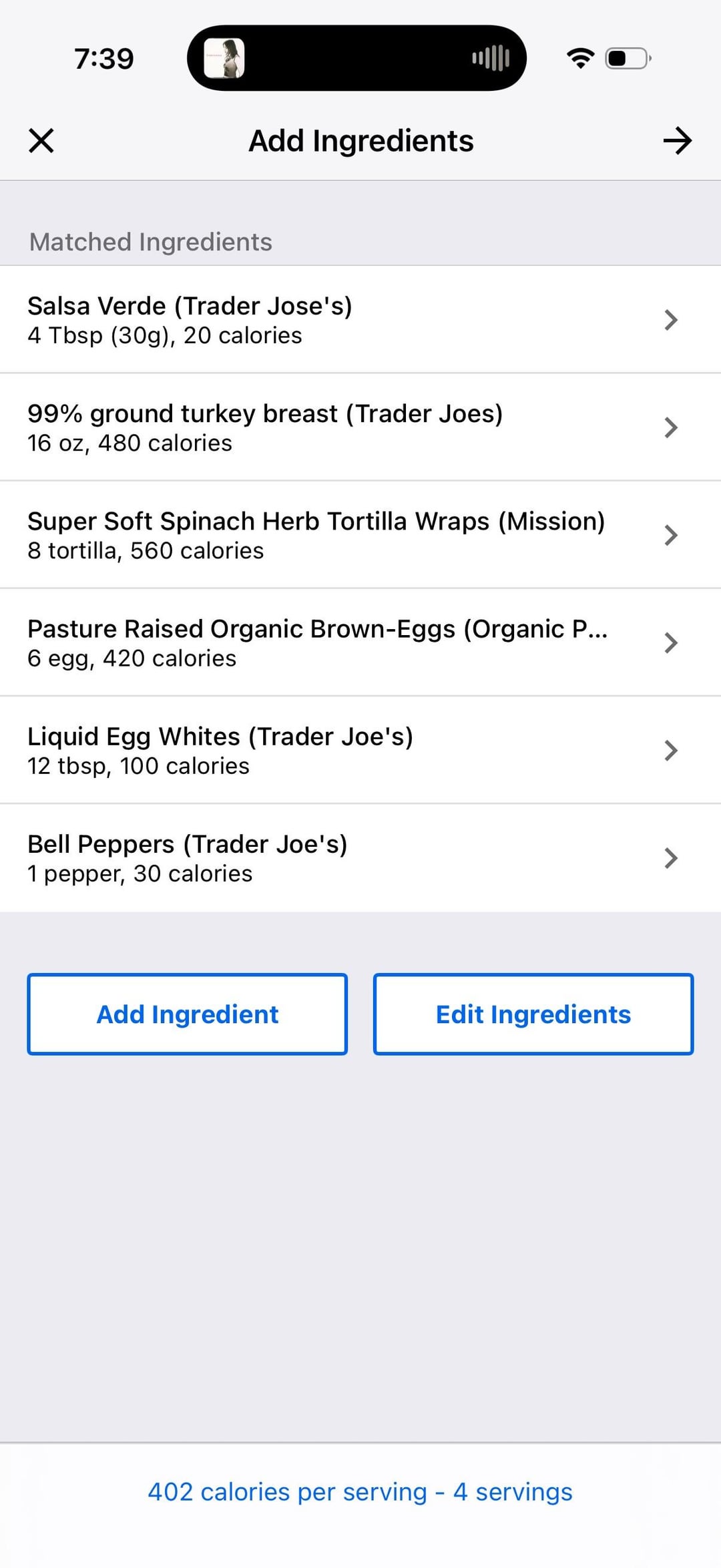Expand Spinach Herb Tortilla Wraps chevron

click(671, 535)
